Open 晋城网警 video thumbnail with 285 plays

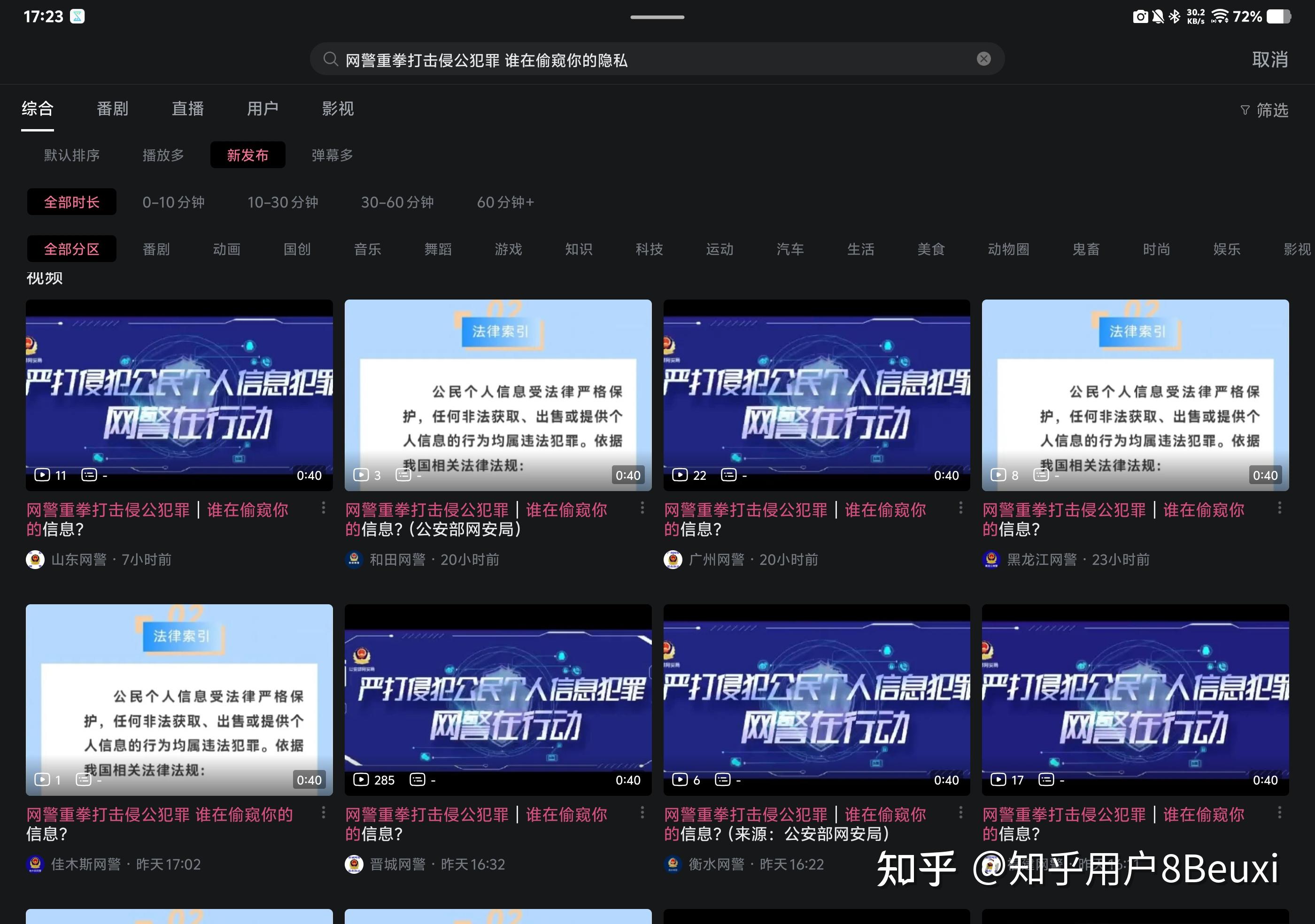point(498,700)
